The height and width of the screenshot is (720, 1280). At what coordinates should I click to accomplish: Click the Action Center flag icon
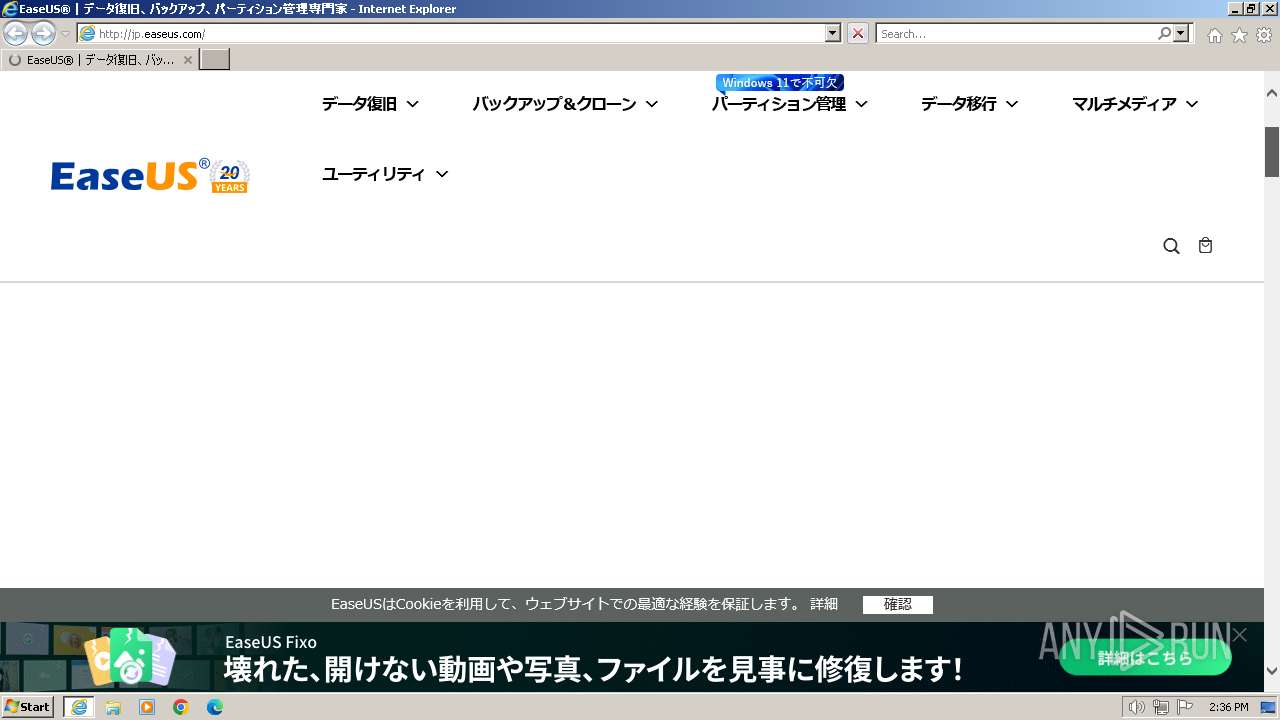(x=1184, y=707)
